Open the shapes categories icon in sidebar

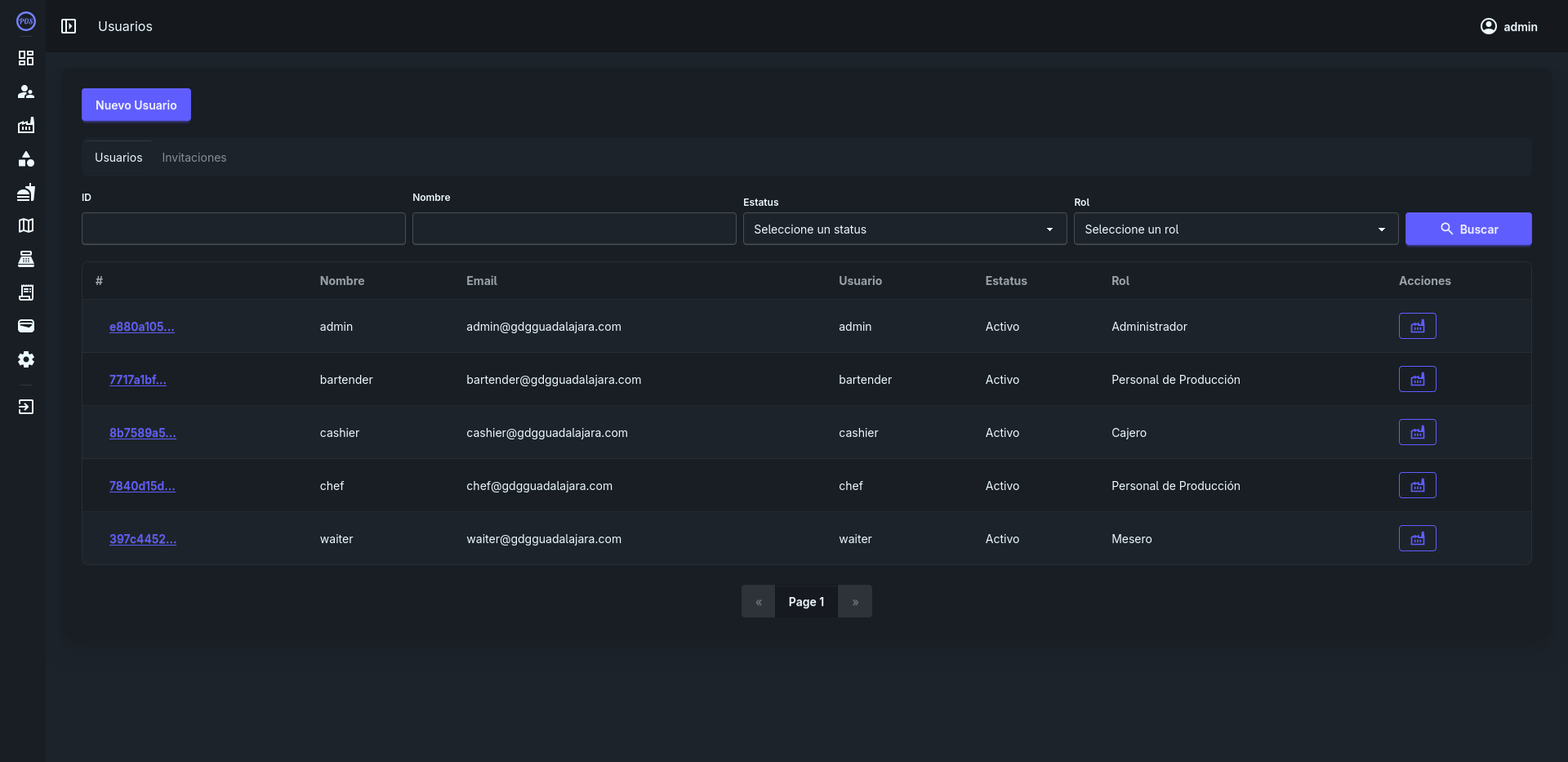click(26, 158)
